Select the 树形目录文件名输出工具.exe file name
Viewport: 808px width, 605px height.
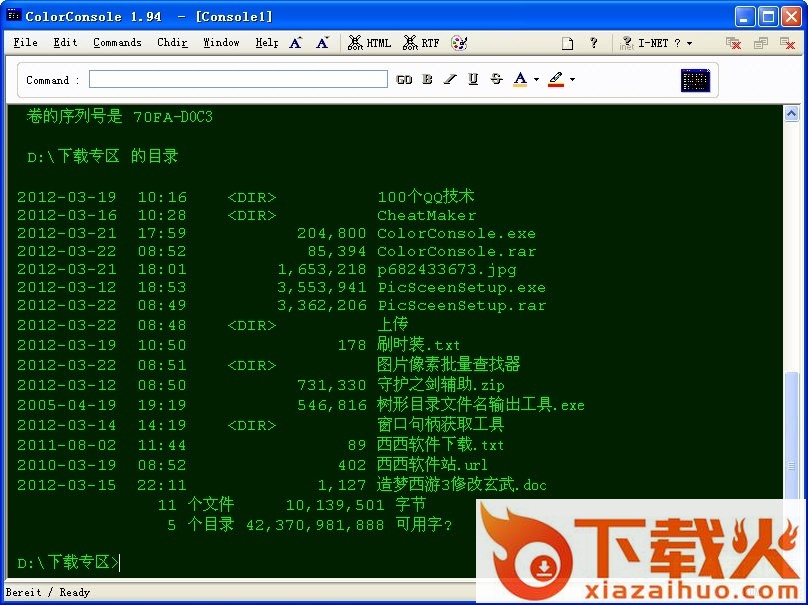click(x=481, y=405)
